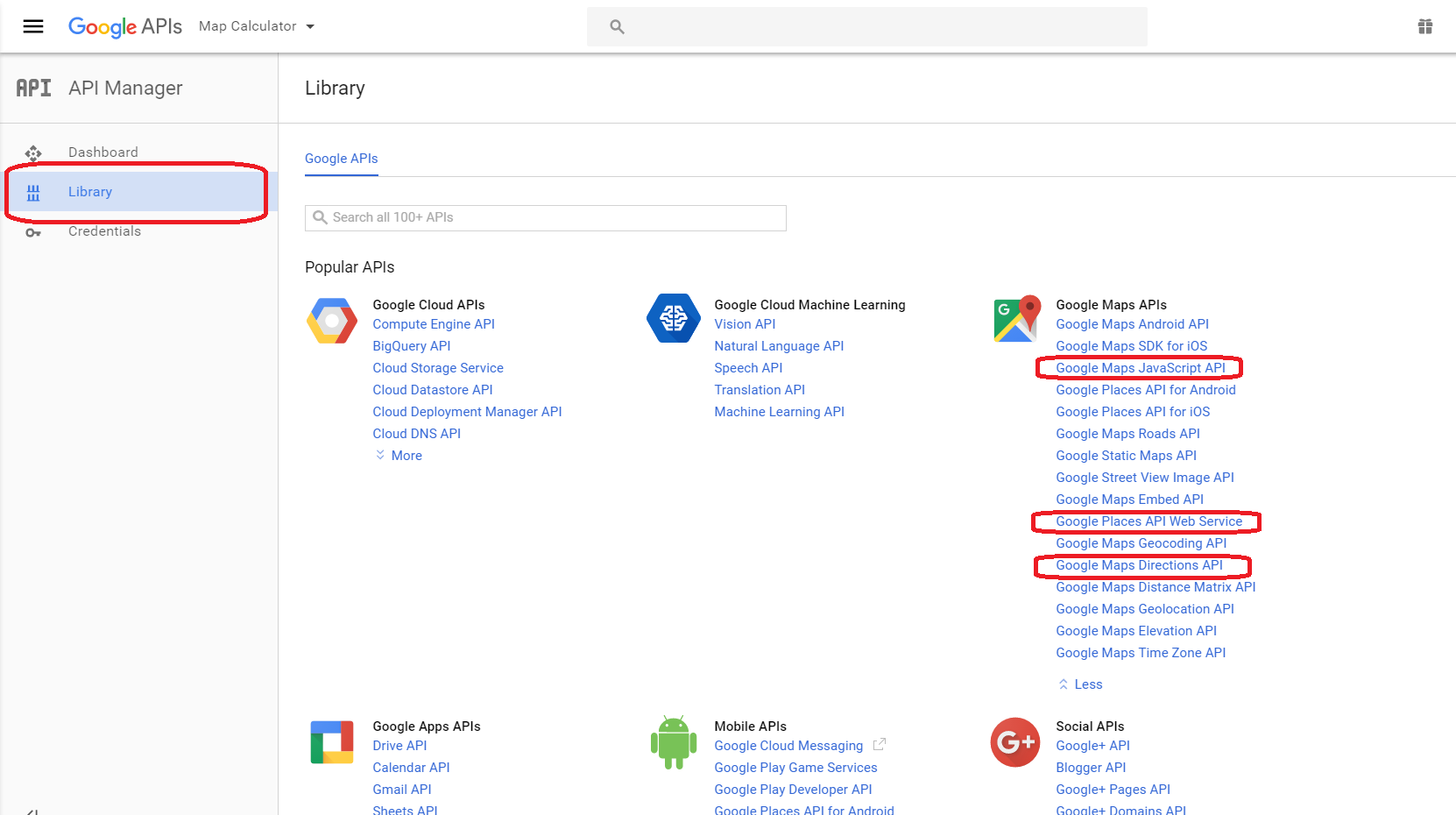The image size is (1456, 815).
Task: Click the Dashboard sidebar icon
Action: [x=33, y=153]
